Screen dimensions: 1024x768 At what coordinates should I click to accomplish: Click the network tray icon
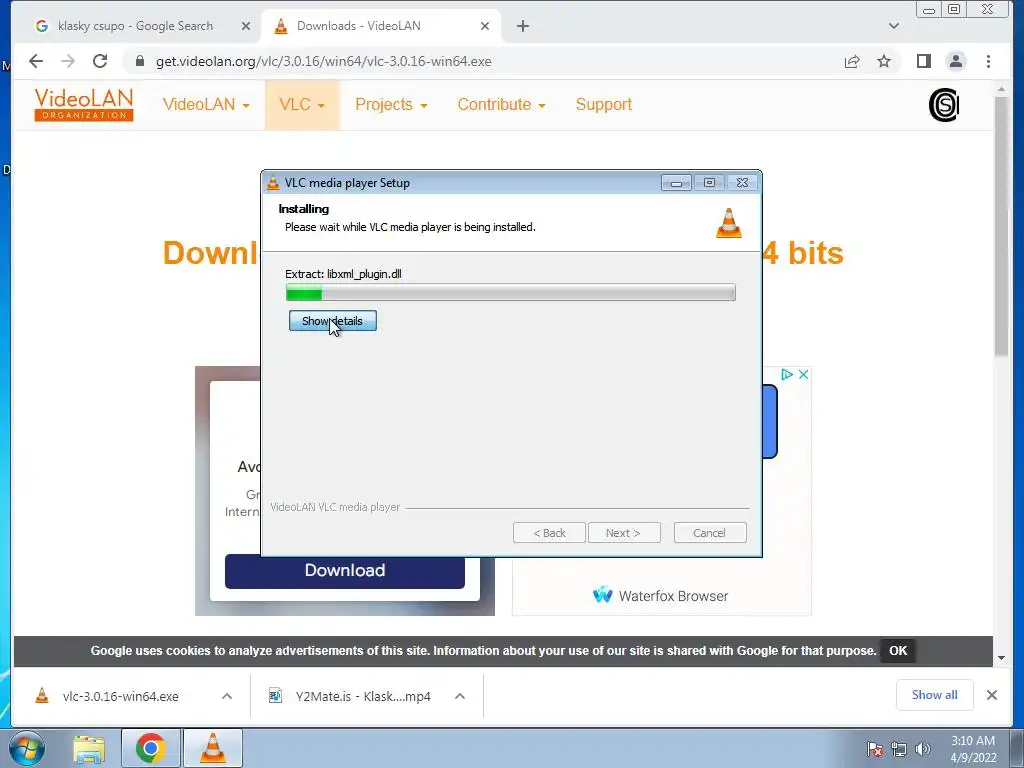899,749
